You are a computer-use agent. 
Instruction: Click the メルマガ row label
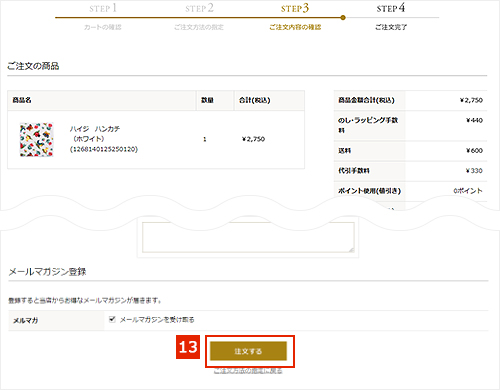click(x=25, y=321)
